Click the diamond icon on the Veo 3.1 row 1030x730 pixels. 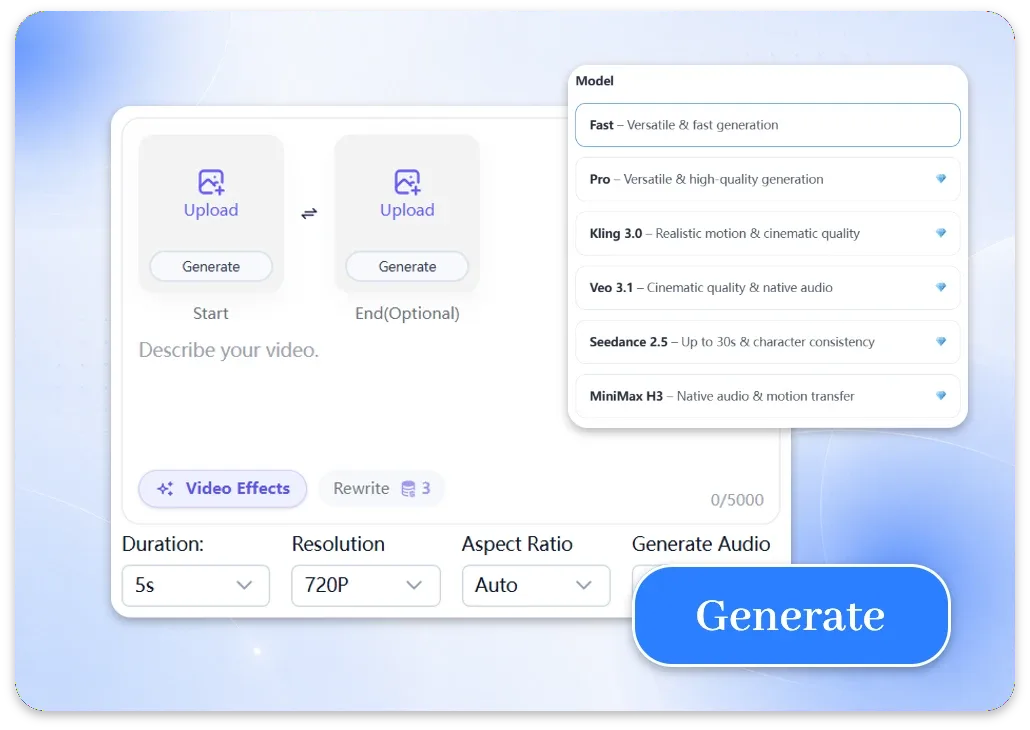click(x=941, y=287)
